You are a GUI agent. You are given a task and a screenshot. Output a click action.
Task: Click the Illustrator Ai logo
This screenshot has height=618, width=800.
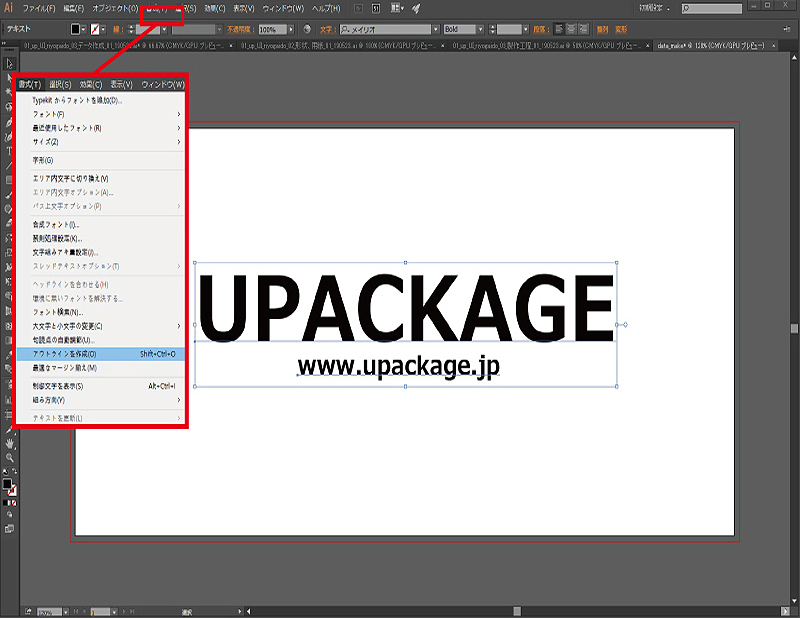pos(8,8)
